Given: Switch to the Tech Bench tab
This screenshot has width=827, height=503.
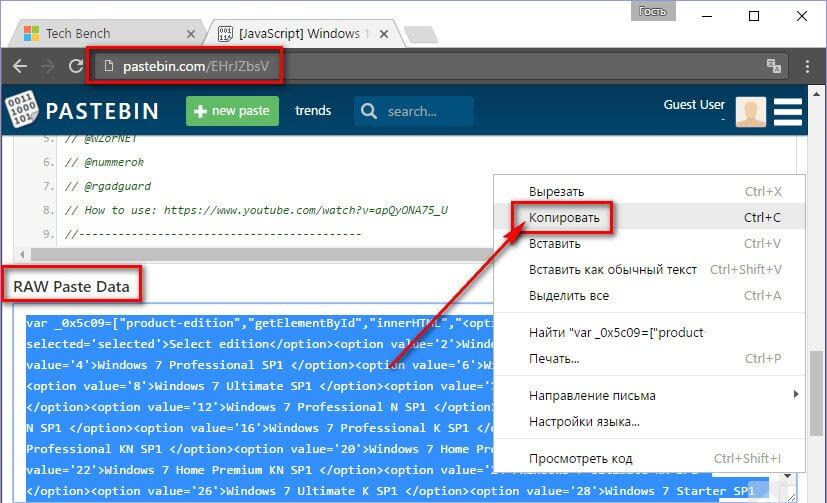Looking at the screenshot, I should coord(105,34).
